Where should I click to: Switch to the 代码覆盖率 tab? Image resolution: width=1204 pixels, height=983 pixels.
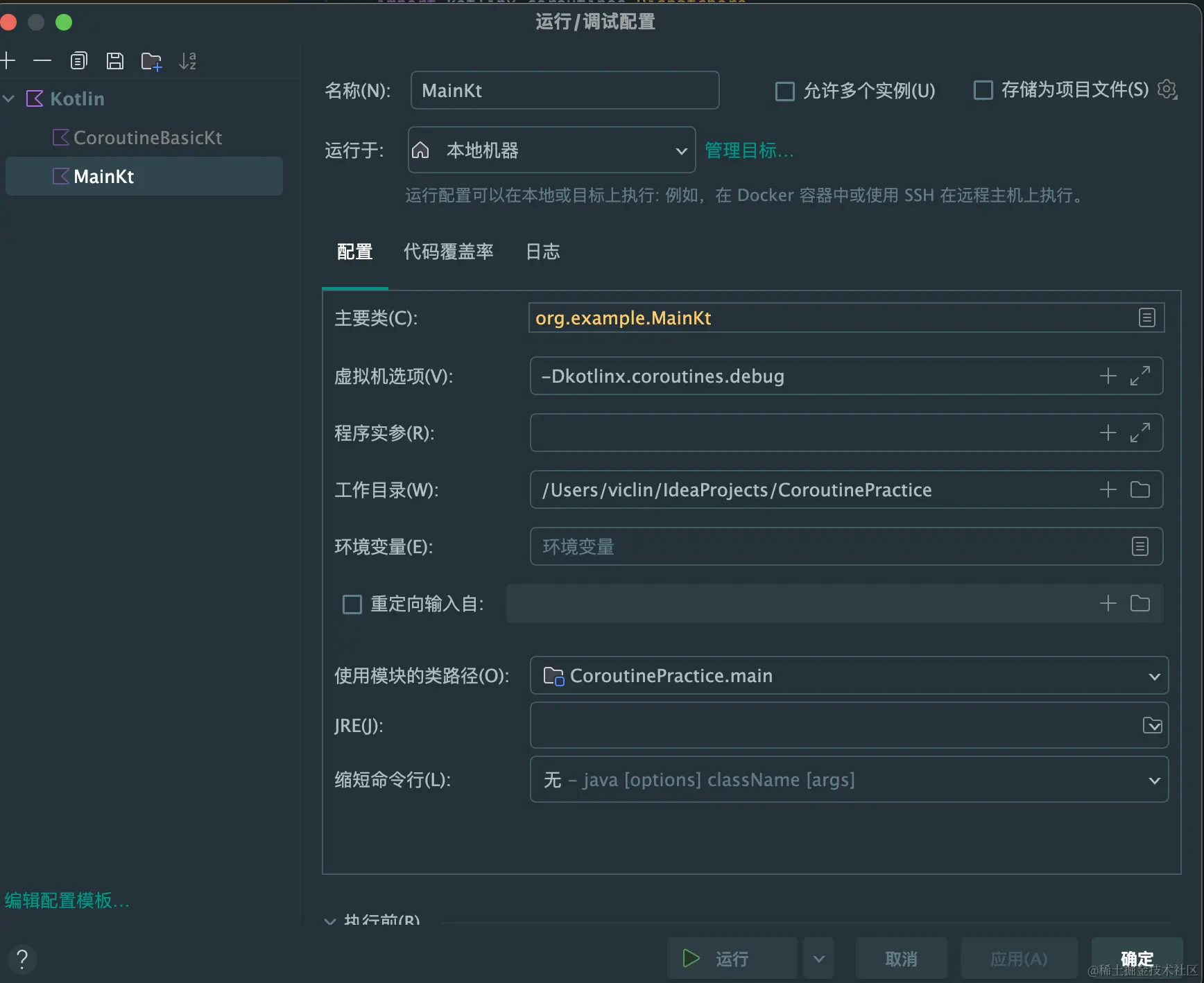tap(449, 252)
